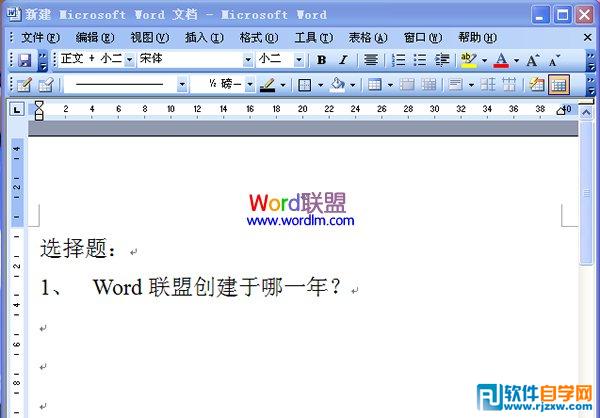Click the highlighted table gridlines icon

pyautogui.click(x=559, y=85)
